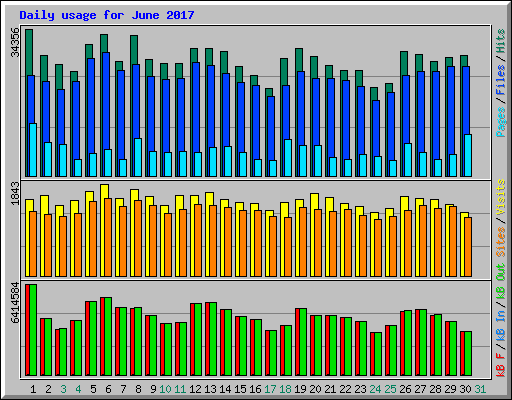Click the 'Sites' legend label
Image resolution: width=512 pixels, height=400 pixels.
point(501,242)
